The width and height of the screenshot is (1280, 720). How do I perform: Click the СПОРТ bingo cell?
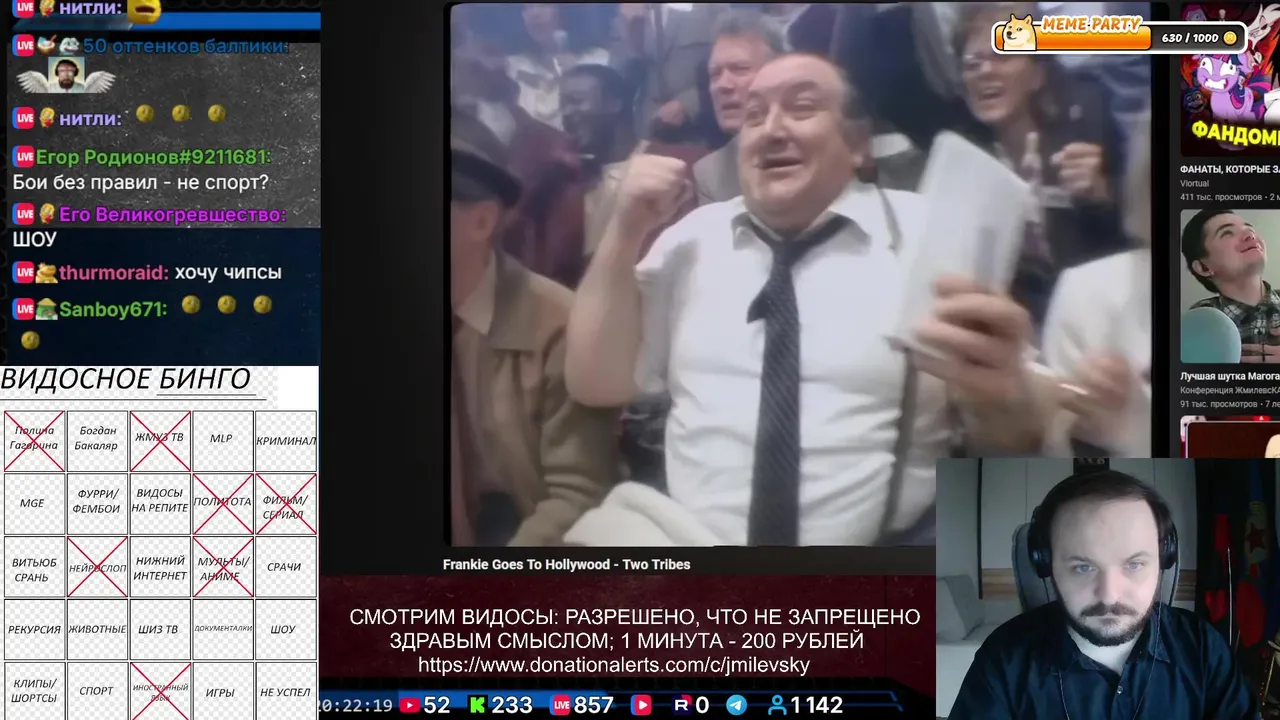click(97, 691)
